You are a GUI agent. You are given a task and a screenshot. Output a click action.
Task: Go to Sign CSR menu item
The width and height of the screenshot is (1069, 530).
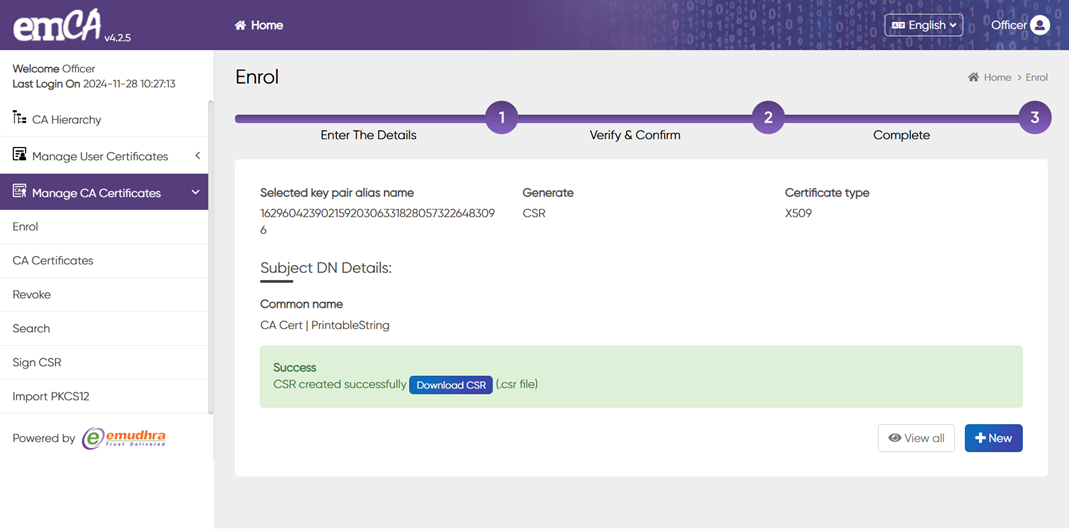[37, 363]
